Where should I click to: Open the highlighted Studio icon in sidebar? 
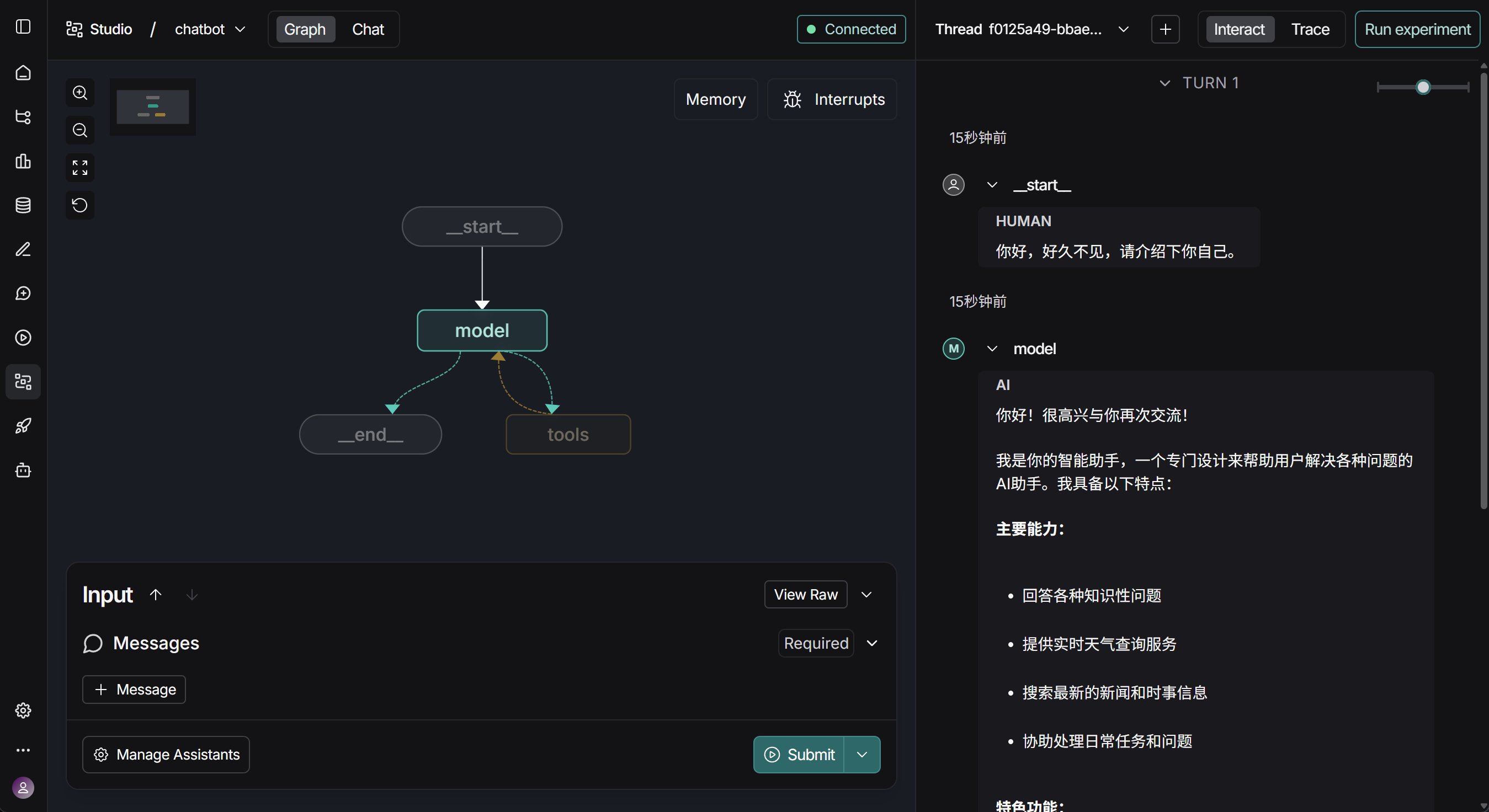pos(23,381)
